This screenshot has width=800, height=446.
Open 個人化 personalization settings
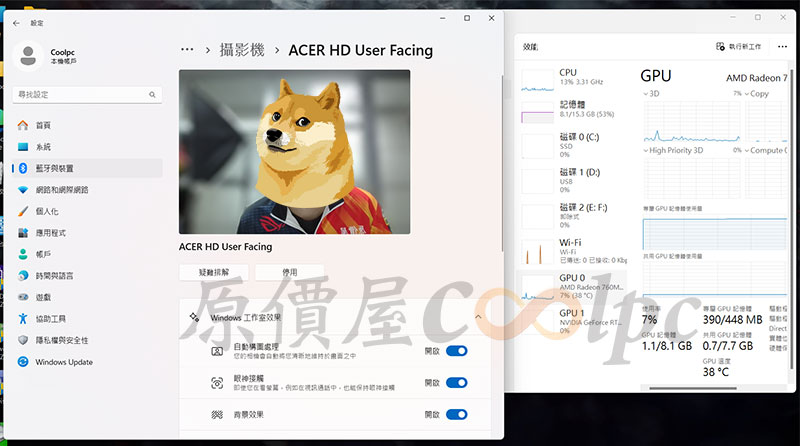click(87, 211)
